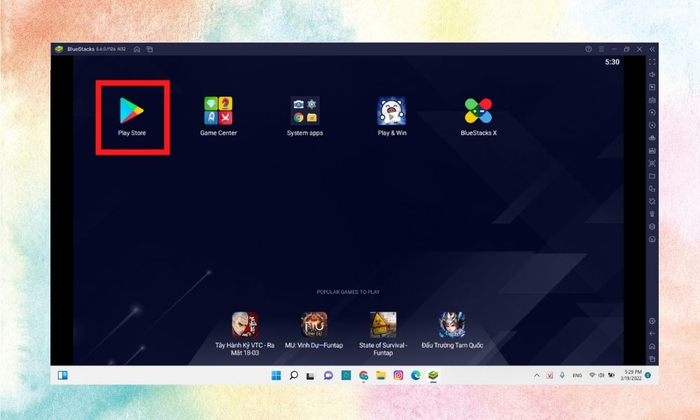Click the Install APK sidebar icon
The height and width of the screenshot is (420, 700).
pyautogui.click(x=652, y=138)
